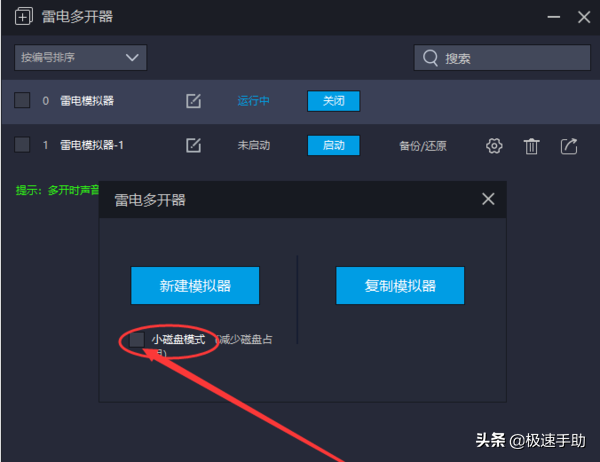
Task: Click the green 提示 hint text
Action: pos(57,190)
